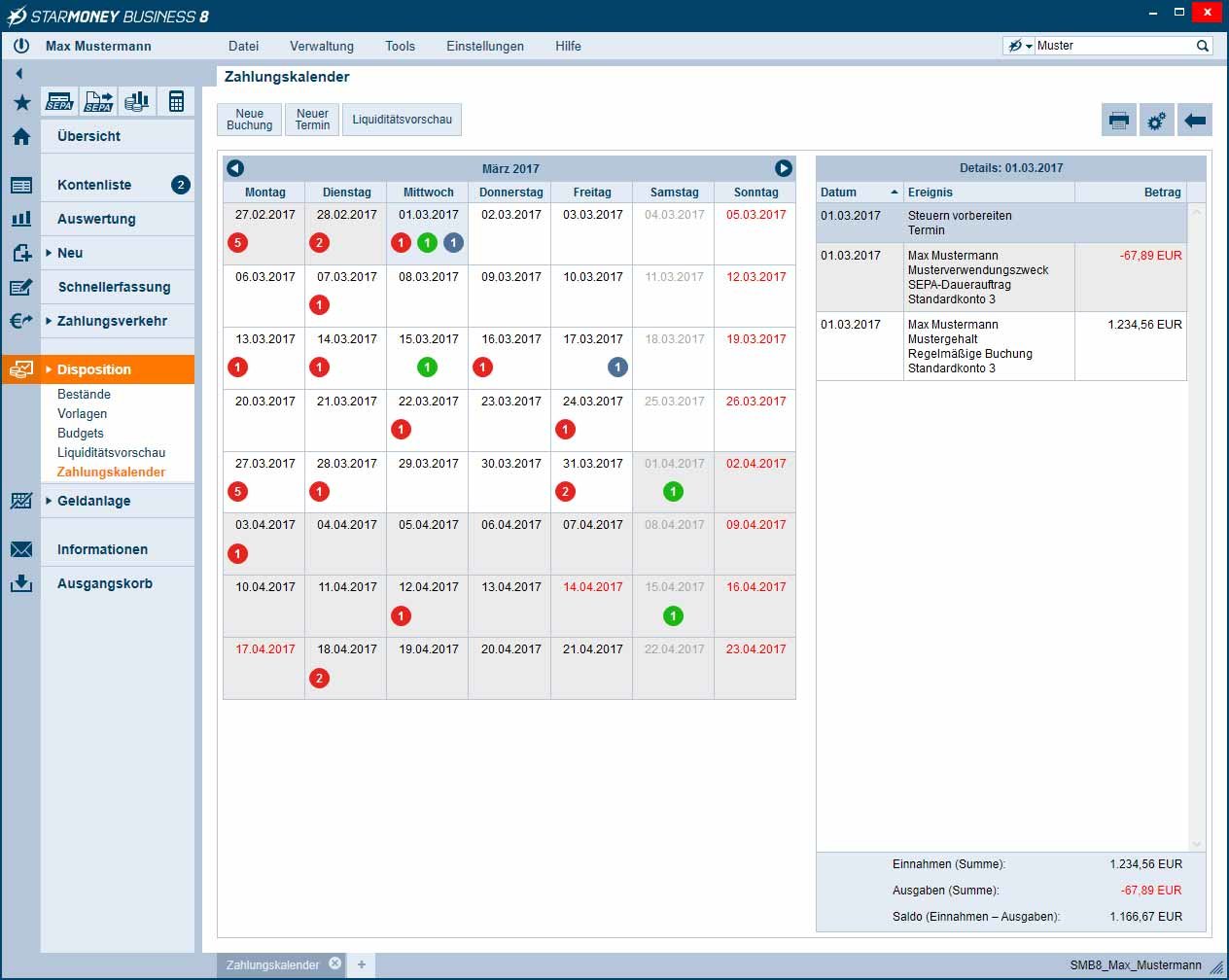The image size is (1229, 980).
Task: Sort details by Datum column header
Action: (x=860, y=192)
